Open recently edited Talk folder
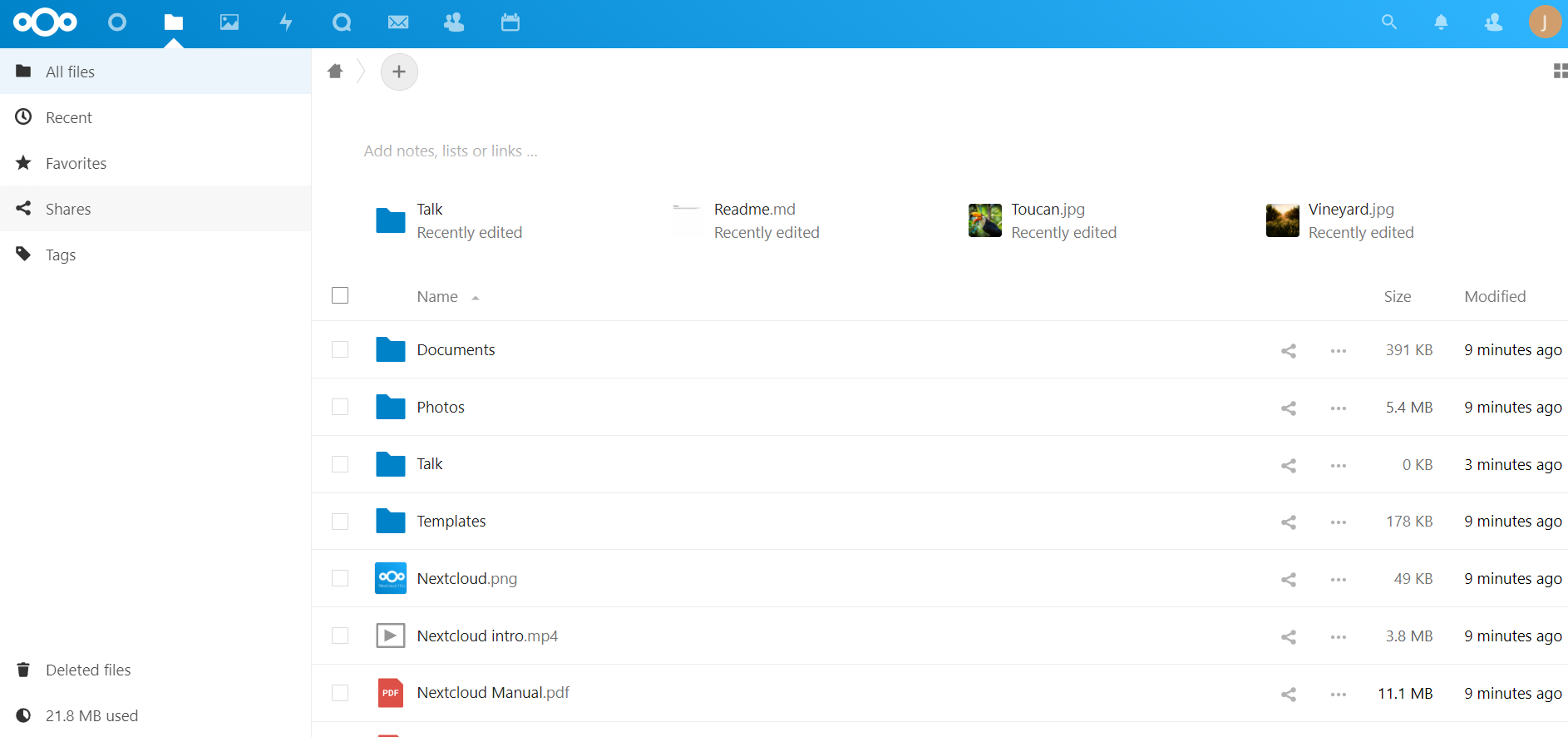The image size is (1568, 737). 449,220
